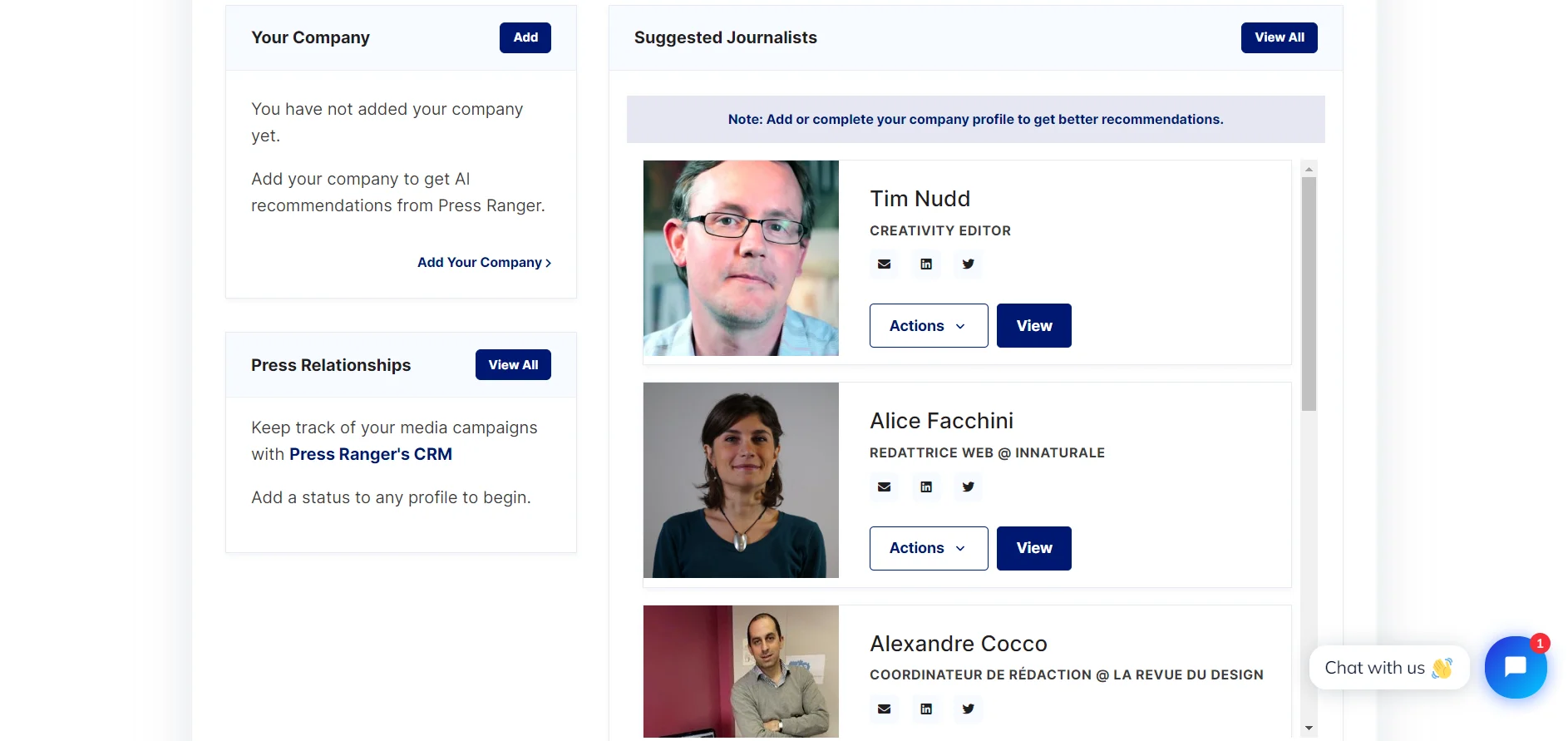This screenshot has width=1568, height=741.
Task: Click the company profile note banner
Action: pos(976,120)
